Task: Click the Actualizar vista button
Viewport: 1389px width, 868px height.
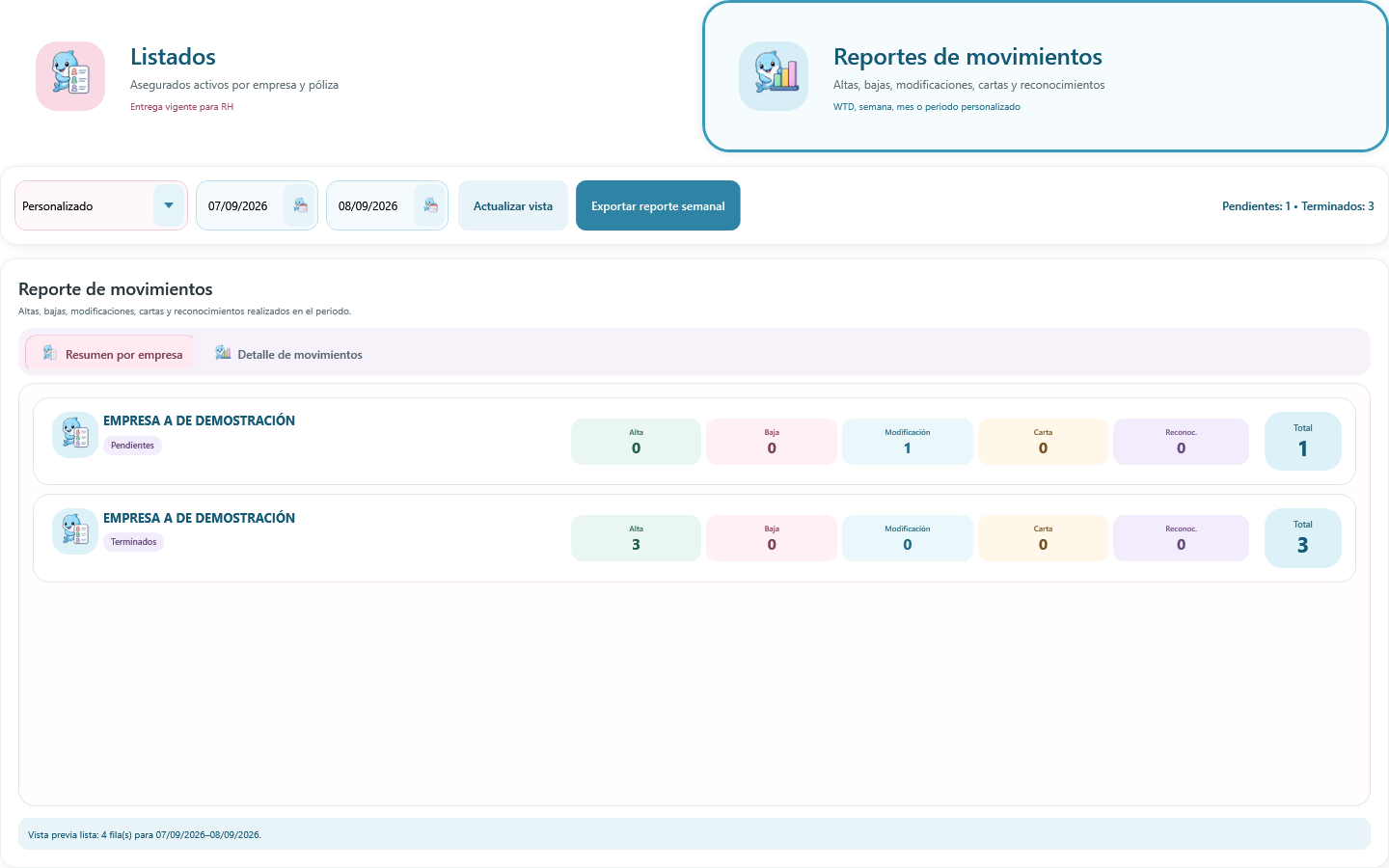Action: tap(513, 205)
